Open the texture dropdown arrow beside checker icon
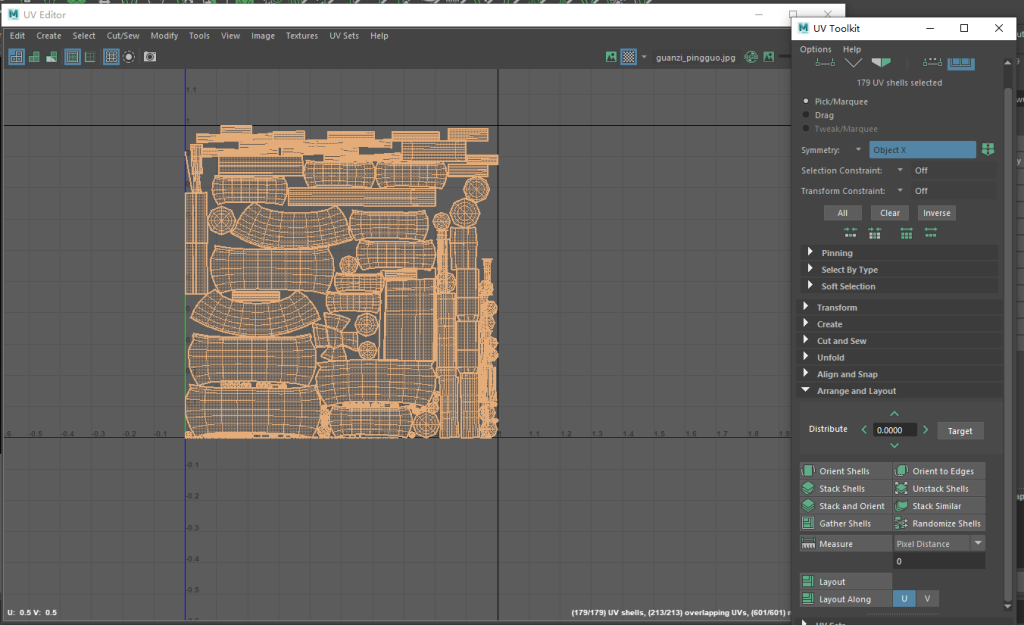Viewport: 1024px width, 625px height. (x=644, y=57)
